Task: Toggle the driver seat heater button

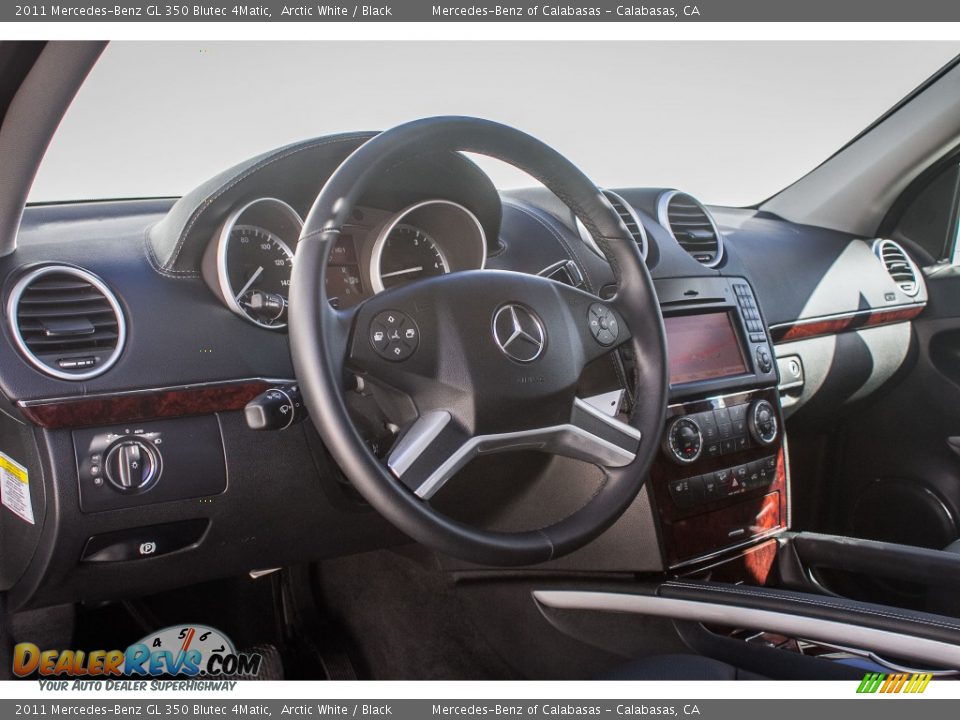Action: [x=682, y=486]
